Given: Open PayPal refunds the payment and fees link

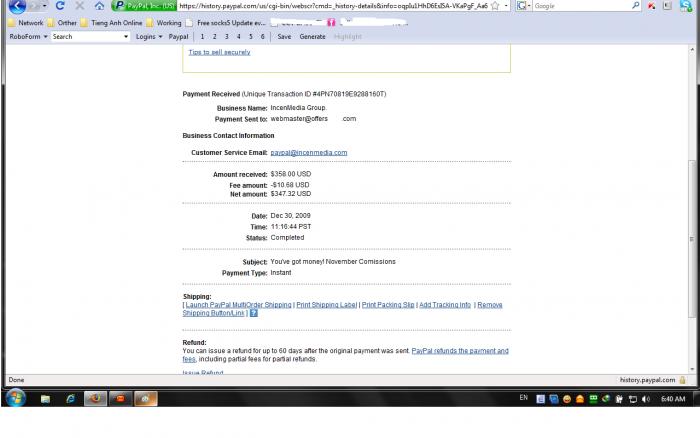Looking at the screenshot, I should pyautogui.click(x=460, y=351).
